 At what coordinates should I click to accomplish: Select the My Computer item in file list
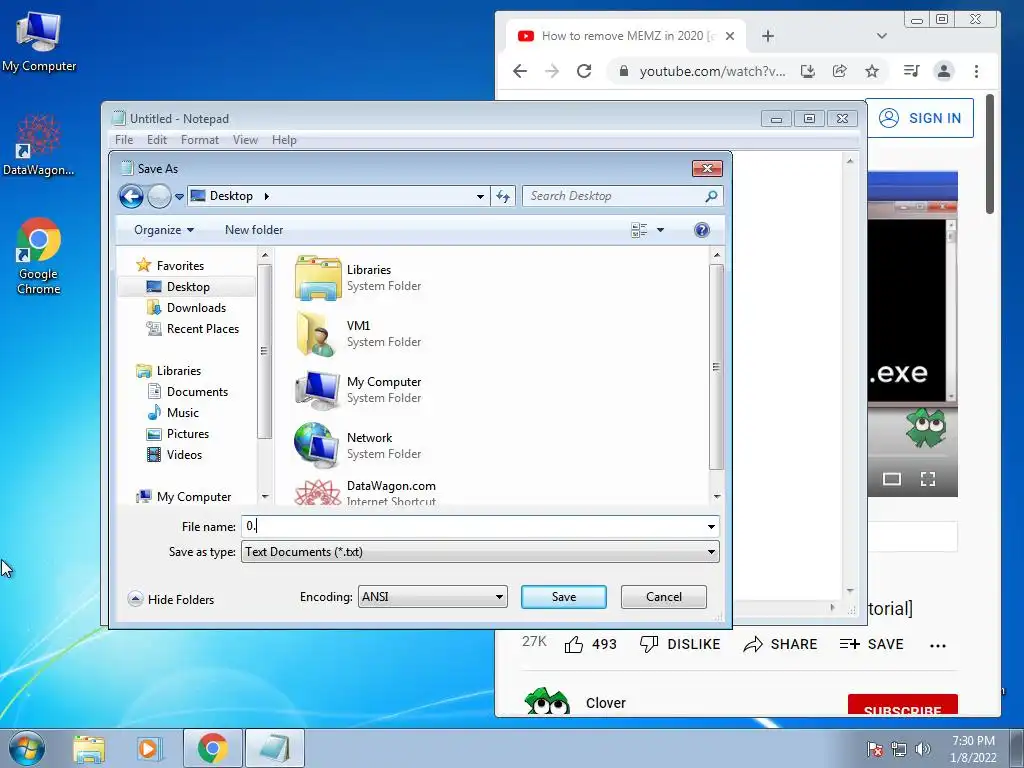358,390
